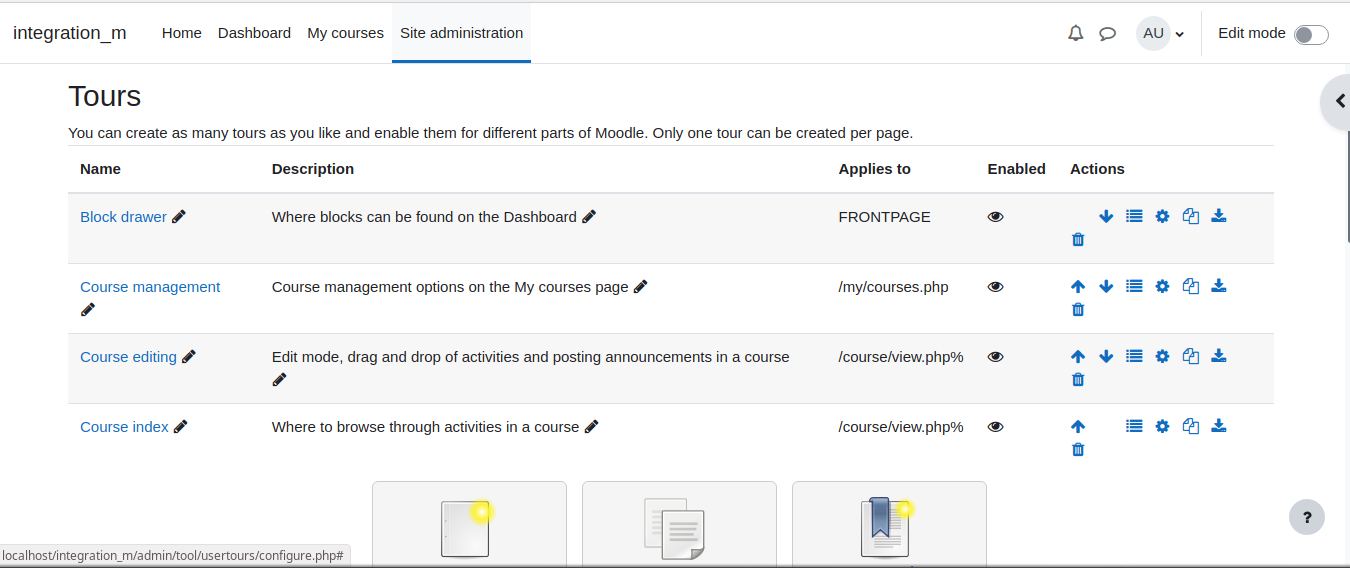Export the Course editing tour
Image resolution: width=1350 pixels, height=568 pixels.
point(1218,356)
